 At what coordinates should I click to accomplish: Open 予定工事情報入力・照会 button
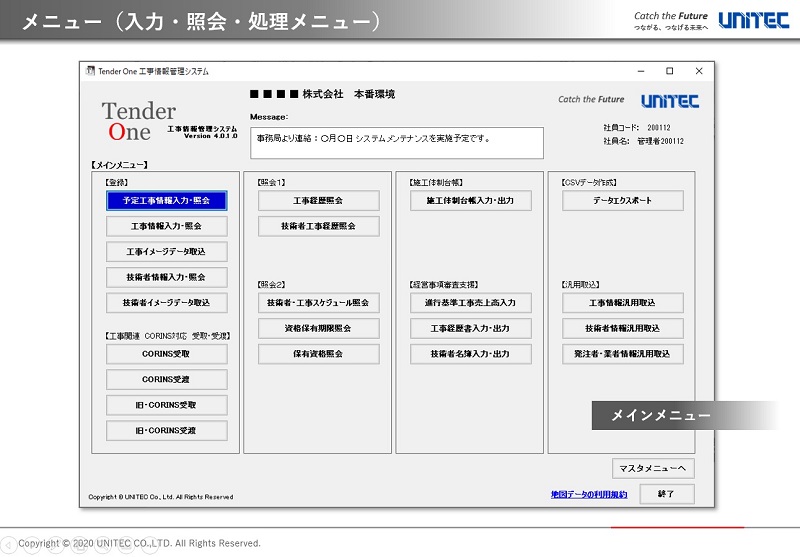166,200
